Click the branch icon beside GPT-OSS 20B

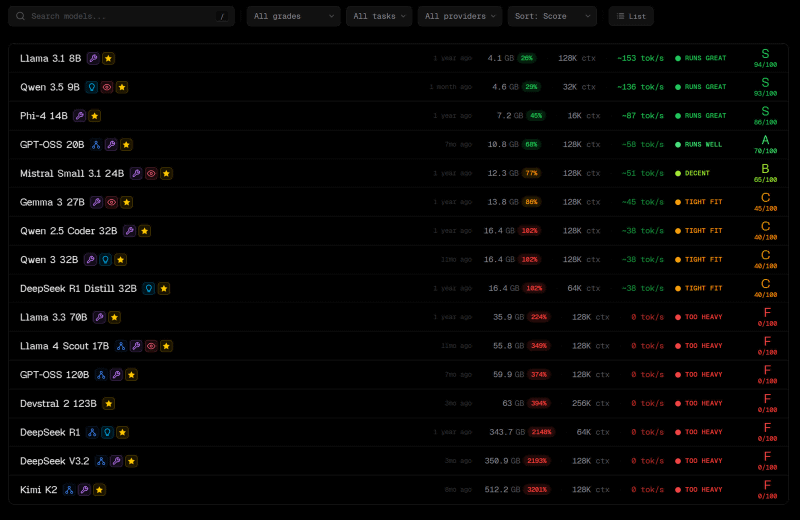tap(96, 144)
